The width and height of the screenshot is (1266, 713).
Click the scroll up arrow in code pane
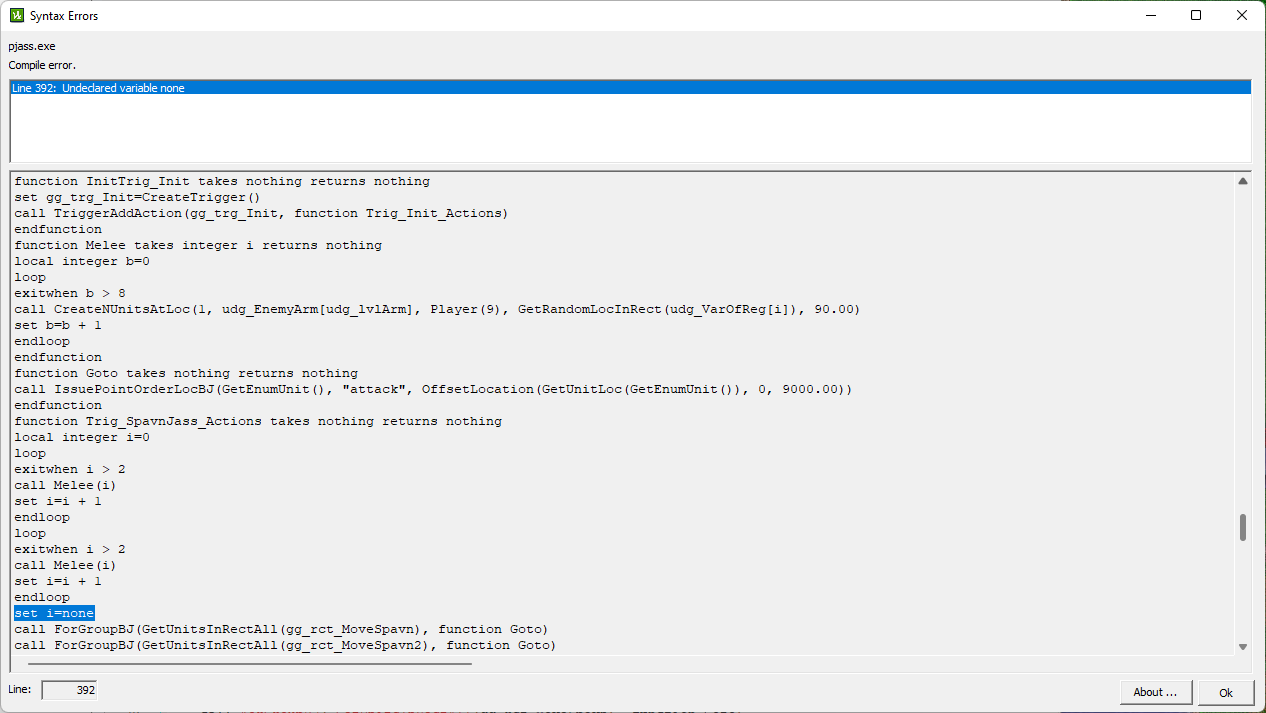[1242, 182]
